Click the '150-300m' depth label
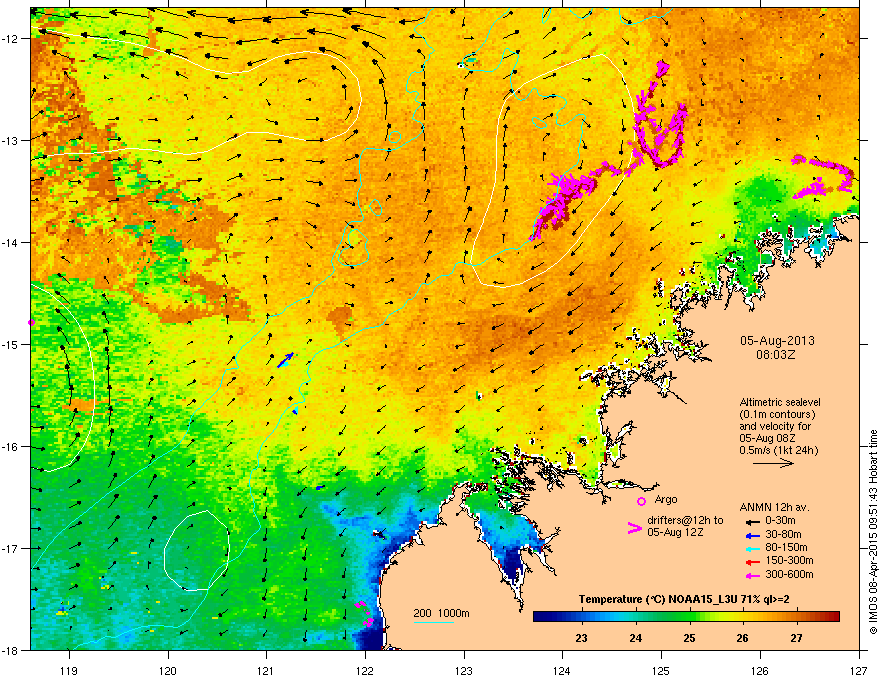 pyautogui.click(x=789, y=560)
